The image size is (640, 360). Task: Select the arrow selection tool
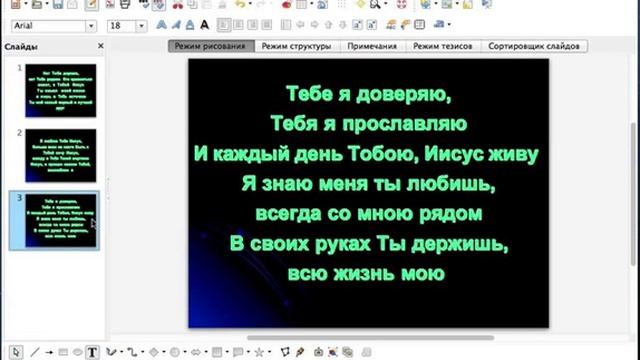16,352
